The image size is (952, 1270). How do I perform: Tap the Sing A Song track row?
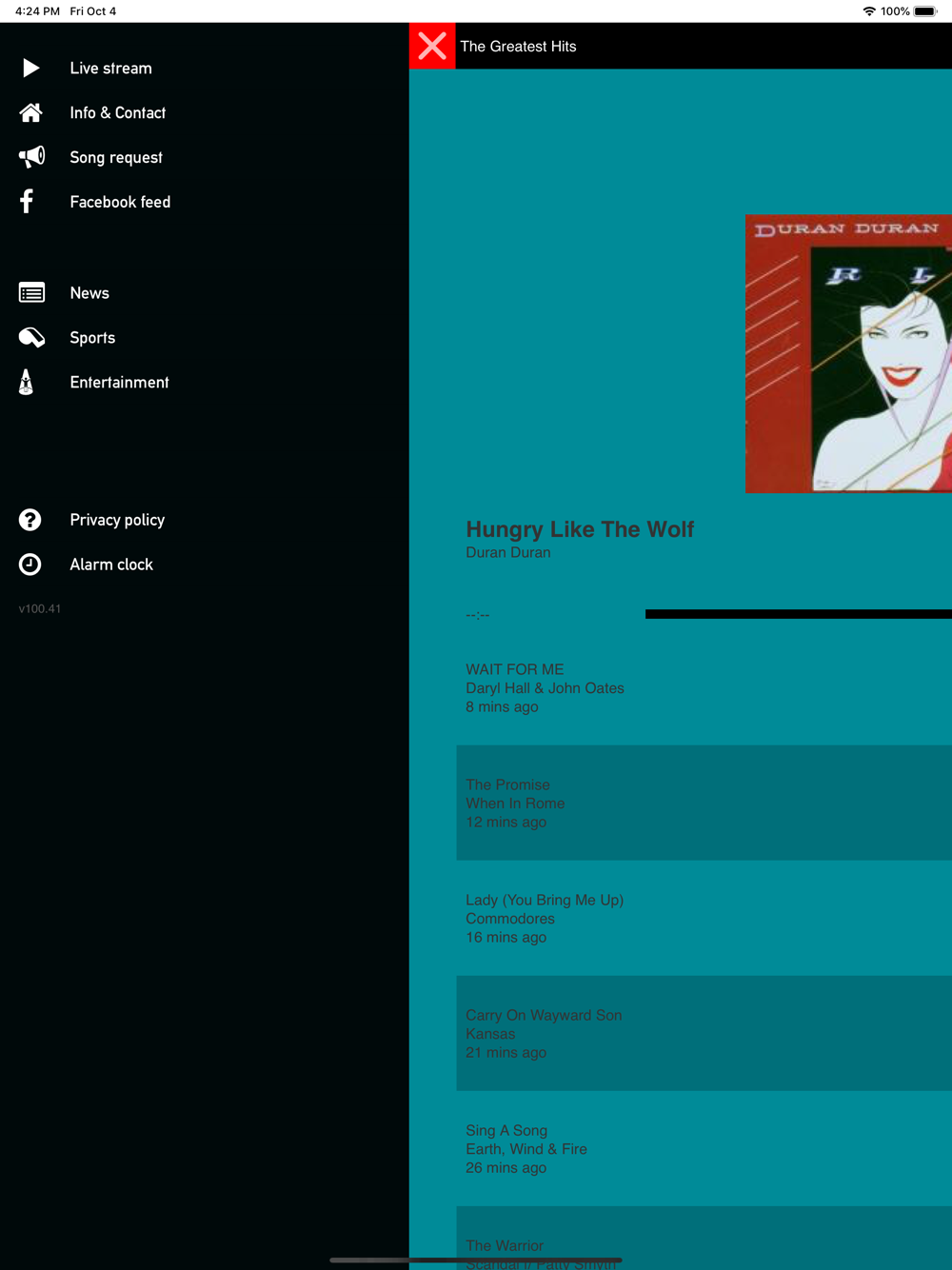point(704,1148)
